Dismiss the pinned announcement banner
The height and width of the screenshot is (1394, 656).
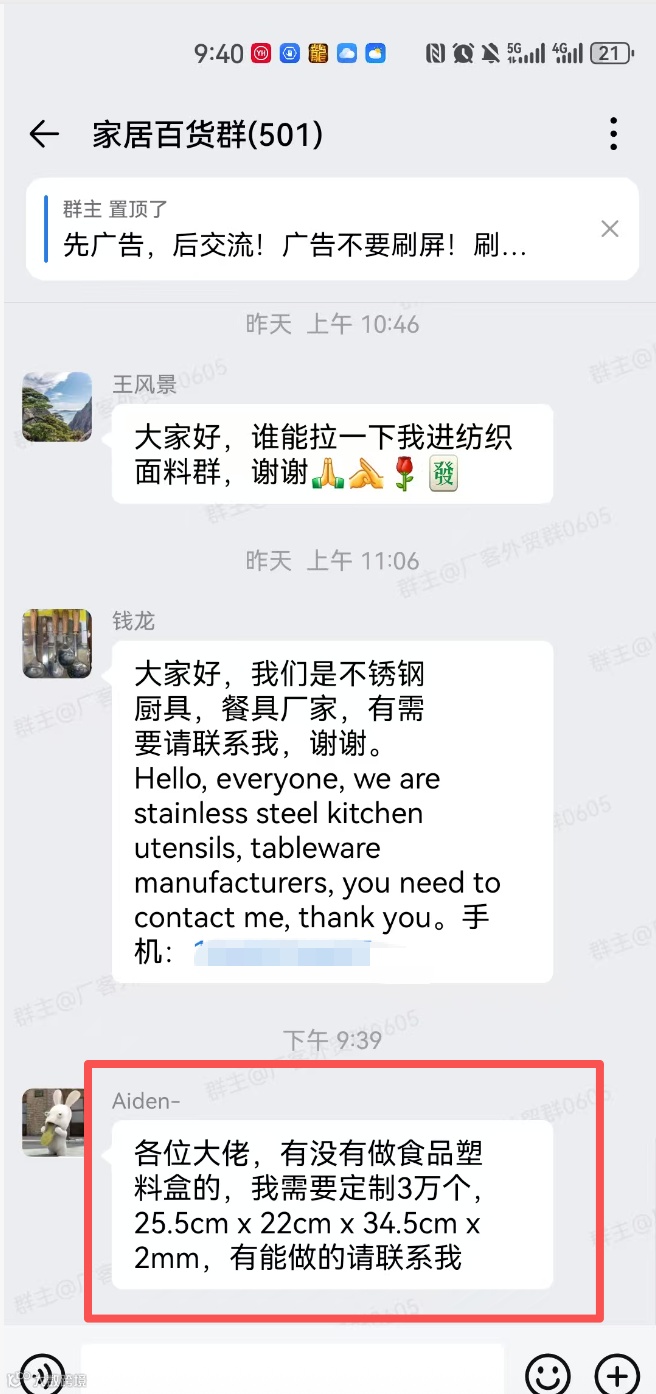point(609,229)
